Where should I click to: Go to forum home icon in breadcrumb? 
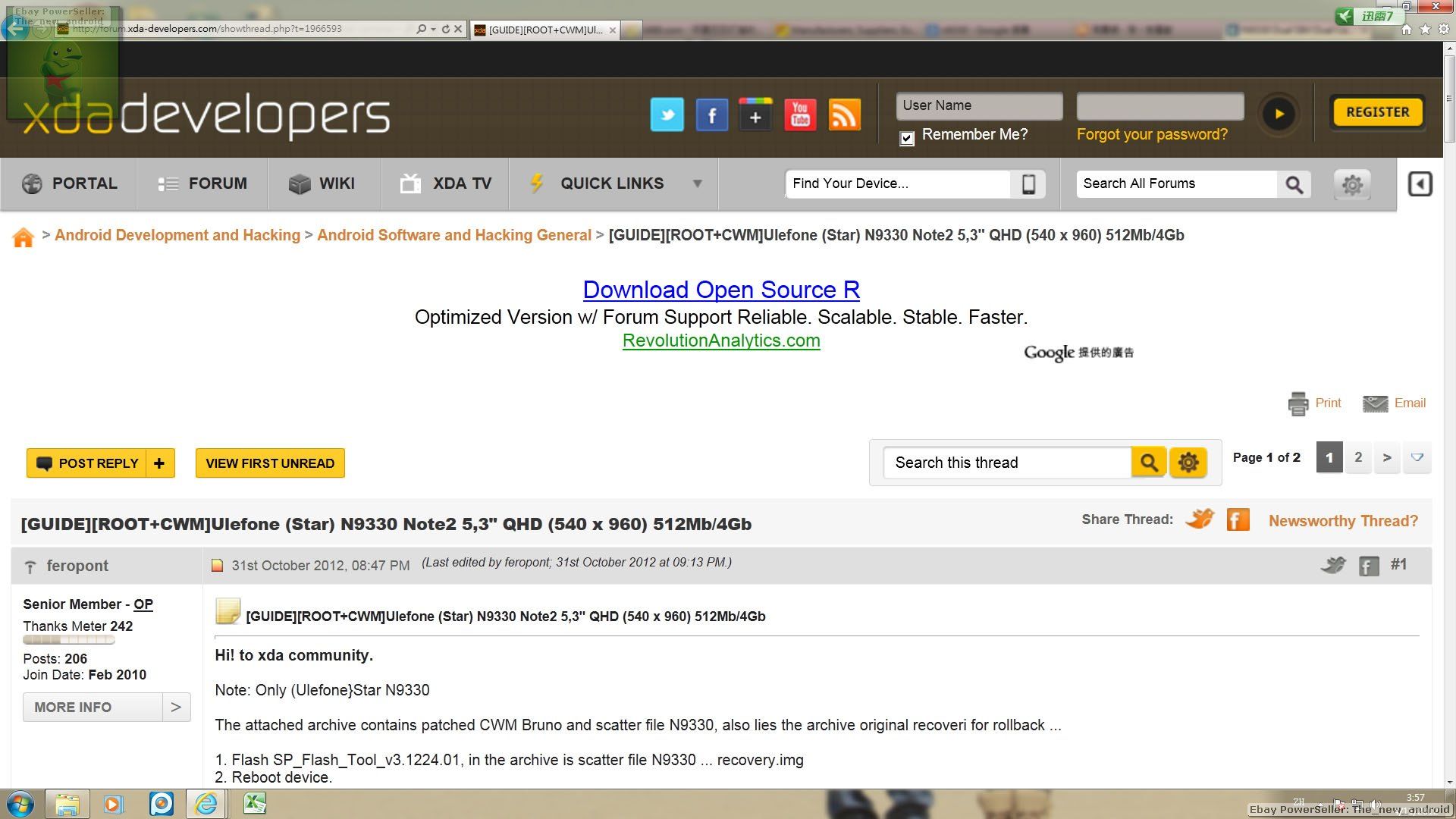coord(24,237)
